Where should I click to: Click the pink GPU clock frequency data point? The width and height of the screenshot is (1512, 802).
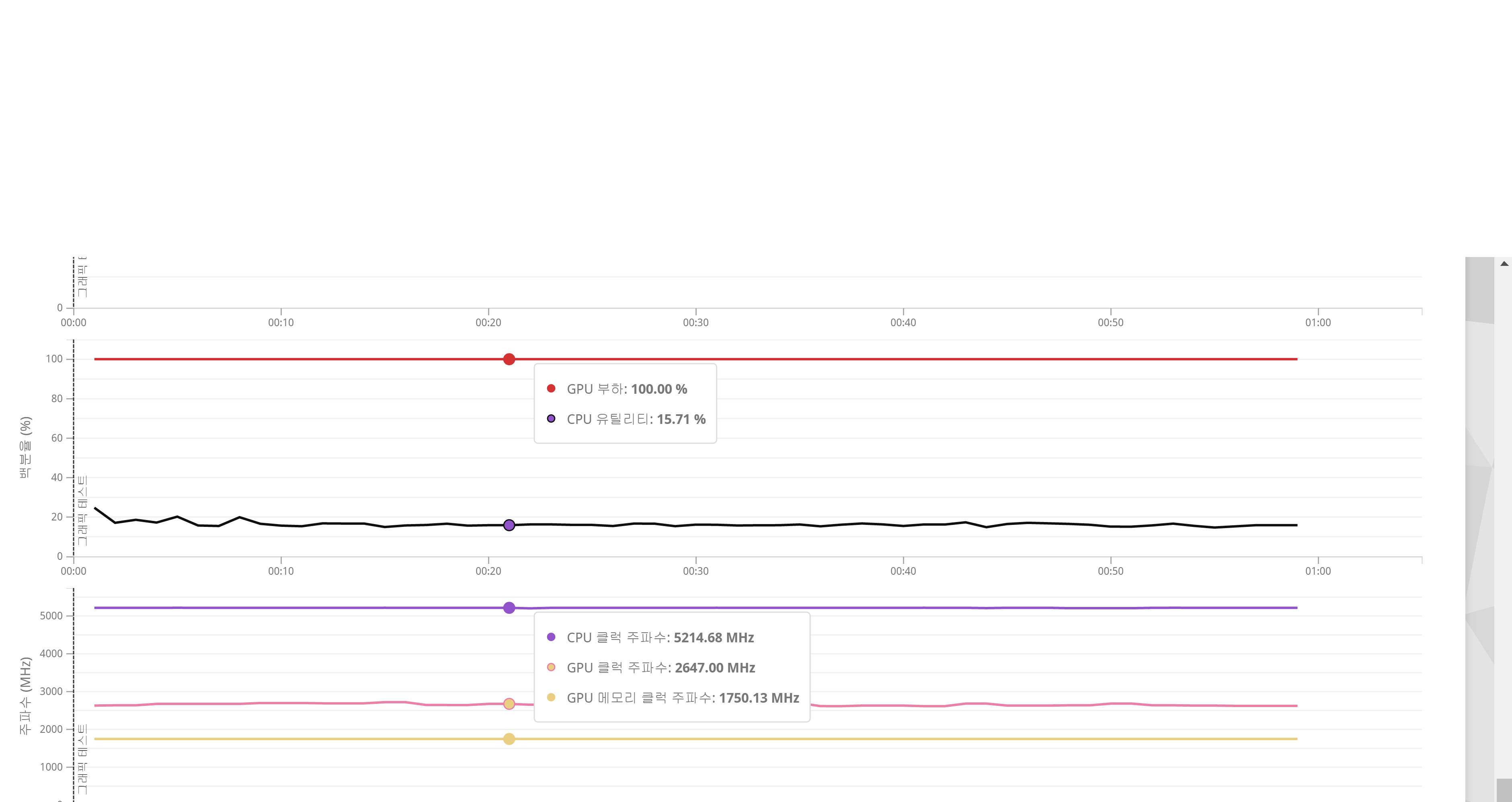point(509,703)
